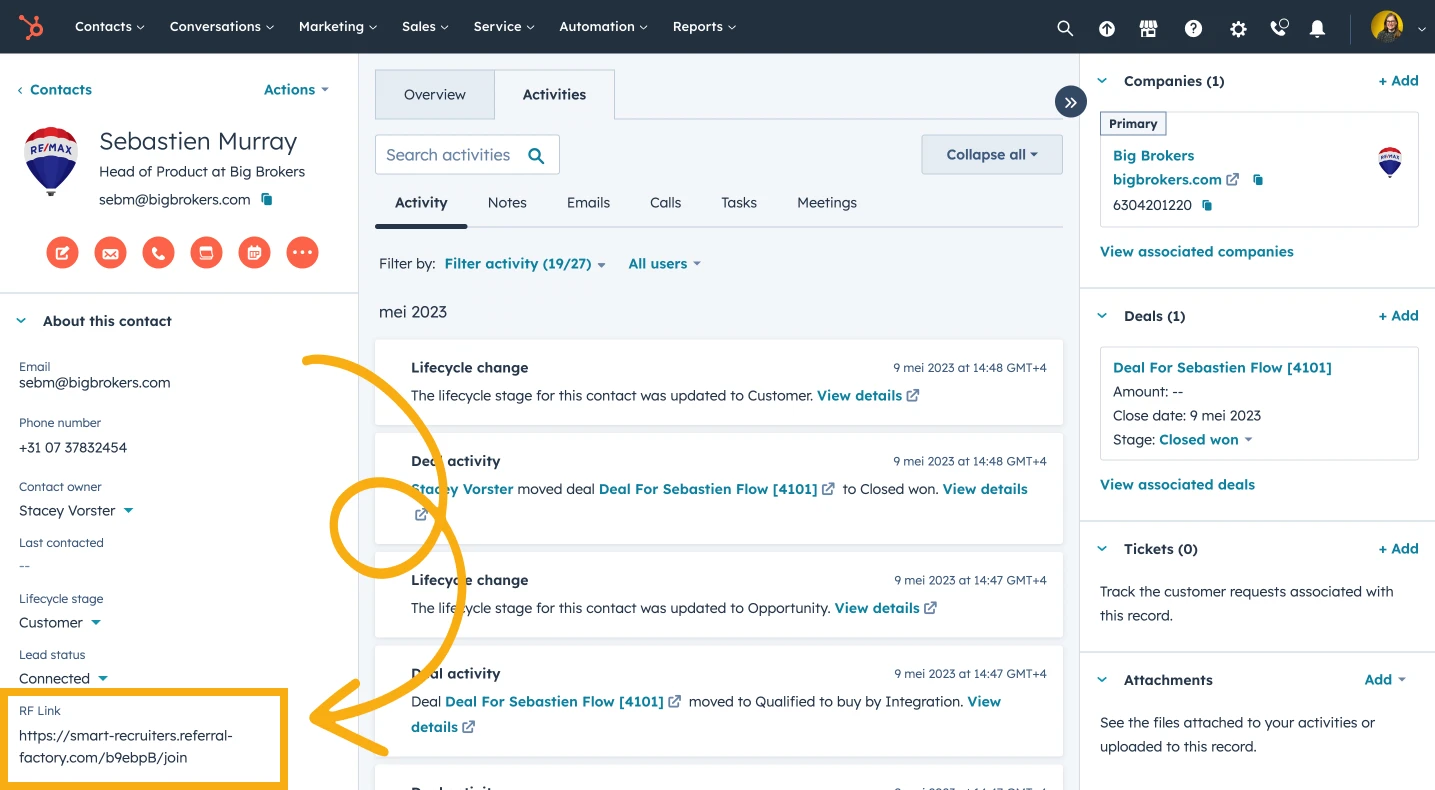Go back via Contacts link
Image resolution: width=1435 pixels, height=790 pixels.
(55, 90)
